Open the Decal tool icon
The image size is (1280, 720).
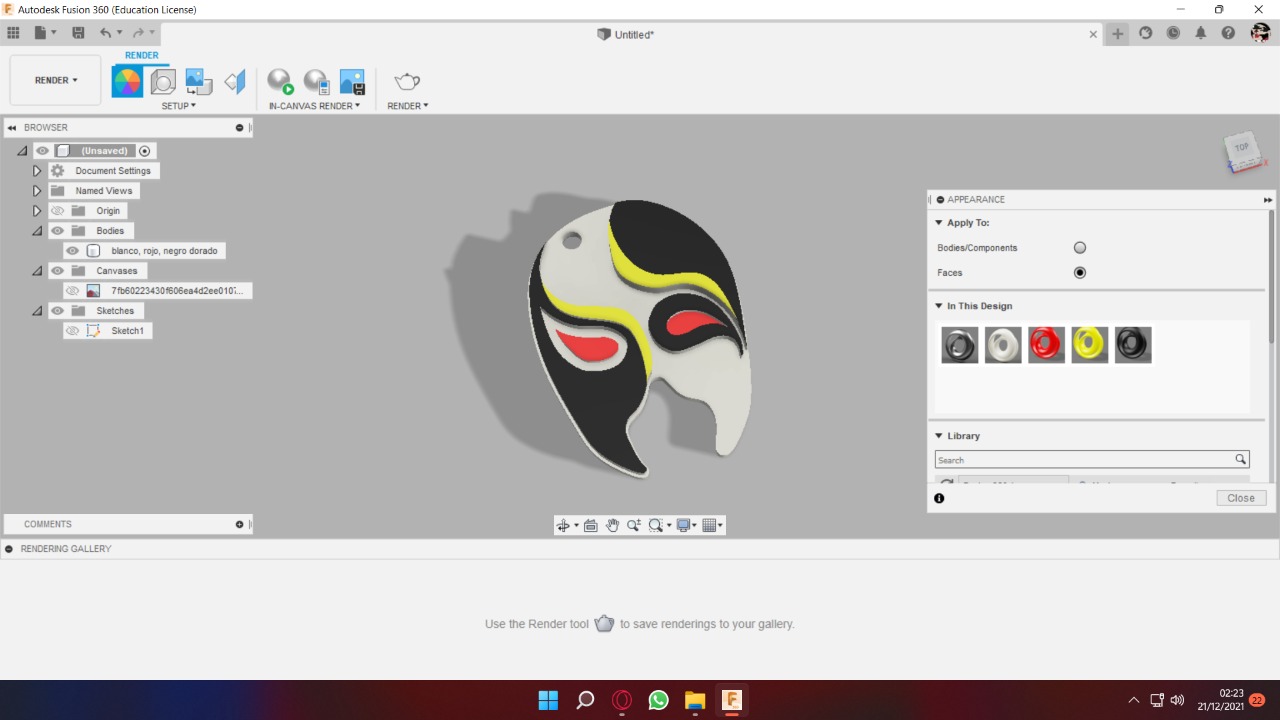click(x=199, y=82)
